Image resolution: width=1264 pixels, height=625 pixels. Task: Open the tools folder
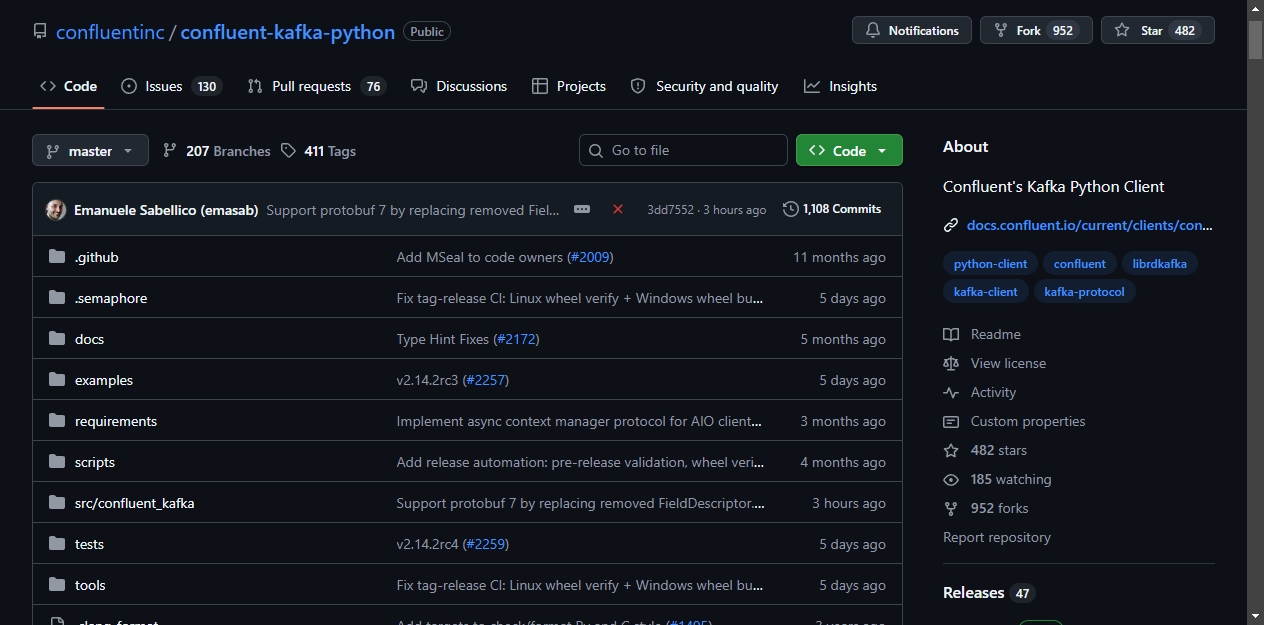(x=90, y=585)
